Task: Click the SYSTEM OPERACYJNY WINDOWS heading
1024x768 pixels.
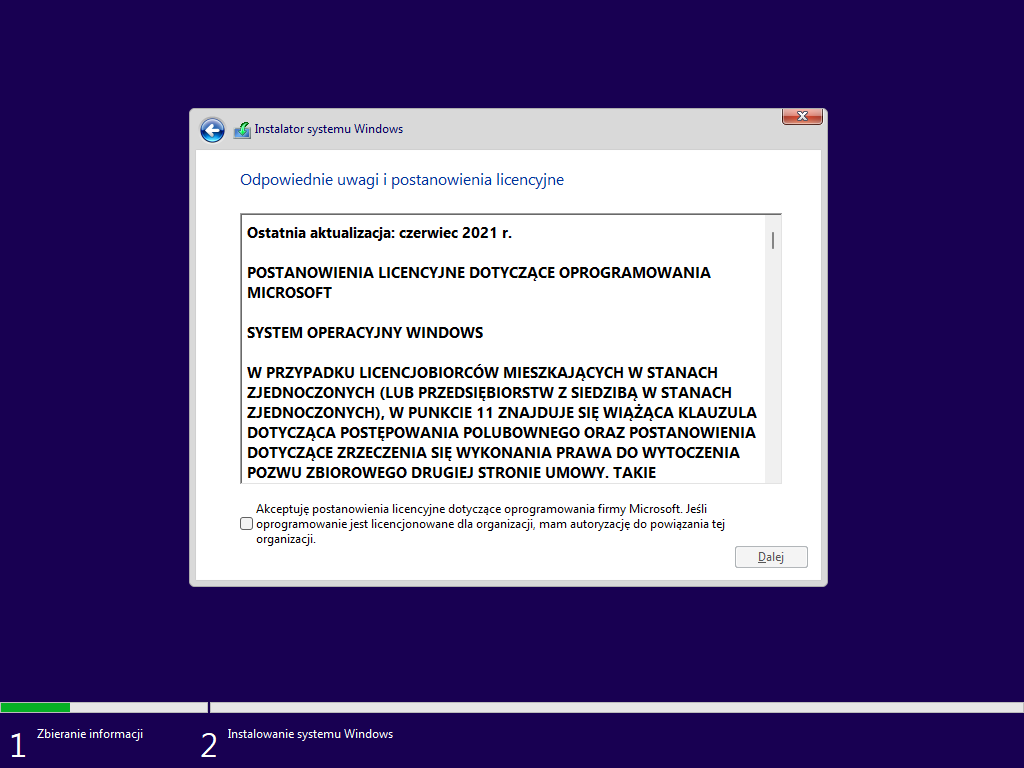Action: 365,332
